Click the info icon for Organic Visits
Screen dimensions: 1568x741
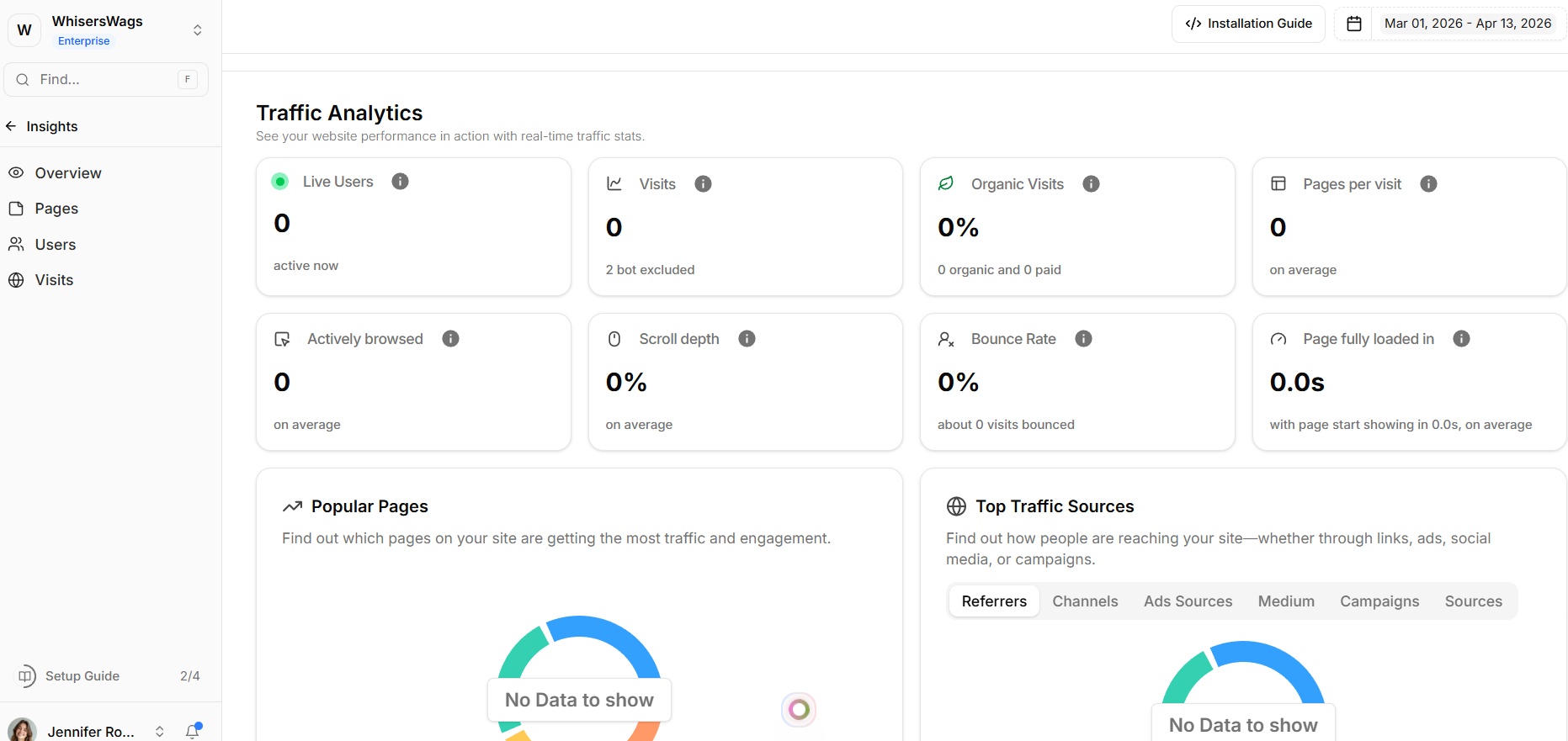click(1091, 184)
